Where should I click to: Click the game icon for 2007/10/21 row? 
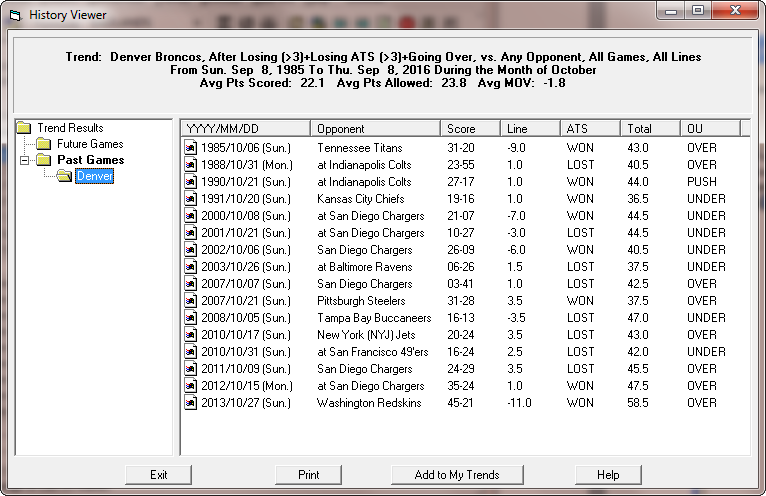(191, 301)
